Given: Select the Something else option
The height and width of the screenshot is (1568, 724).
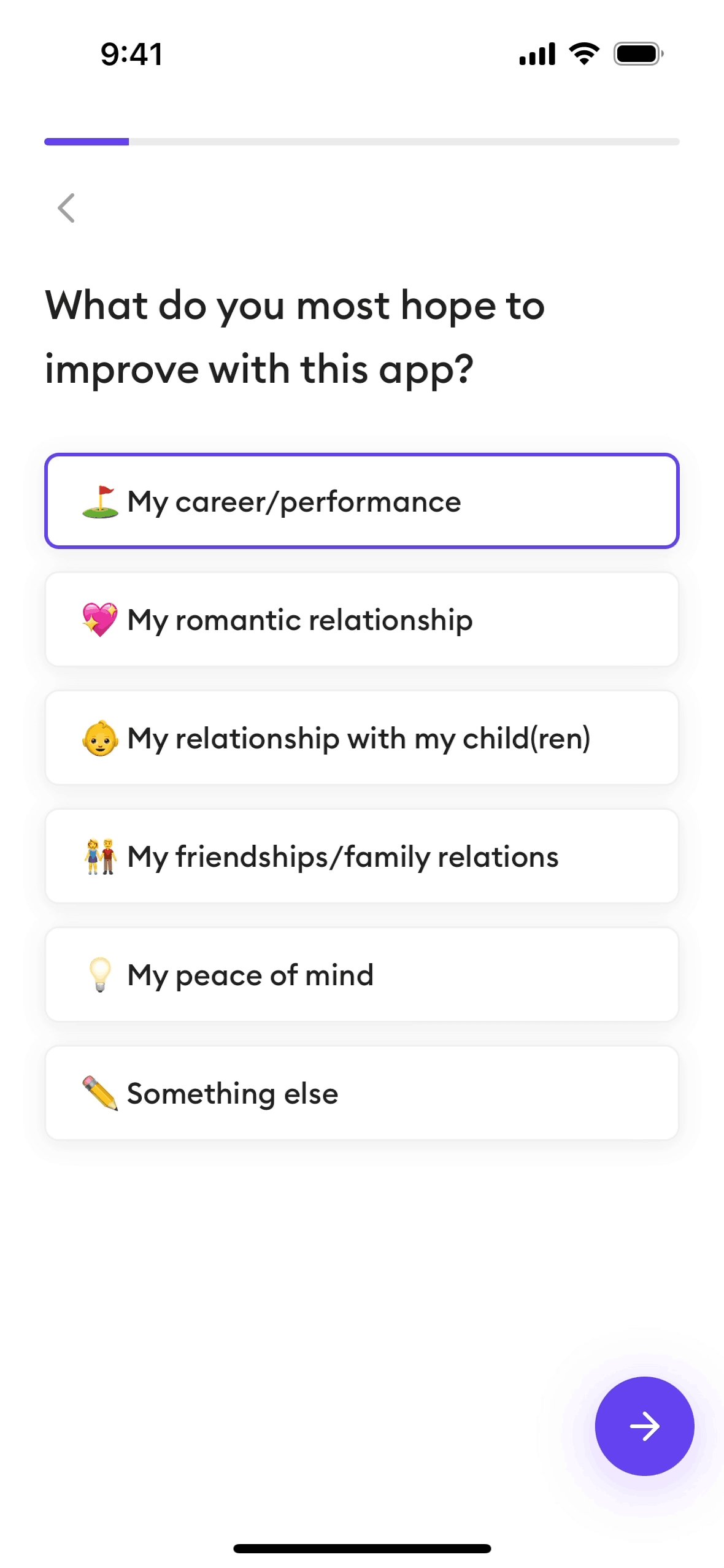Looking at the screenshot, I should click(362, 1093).
